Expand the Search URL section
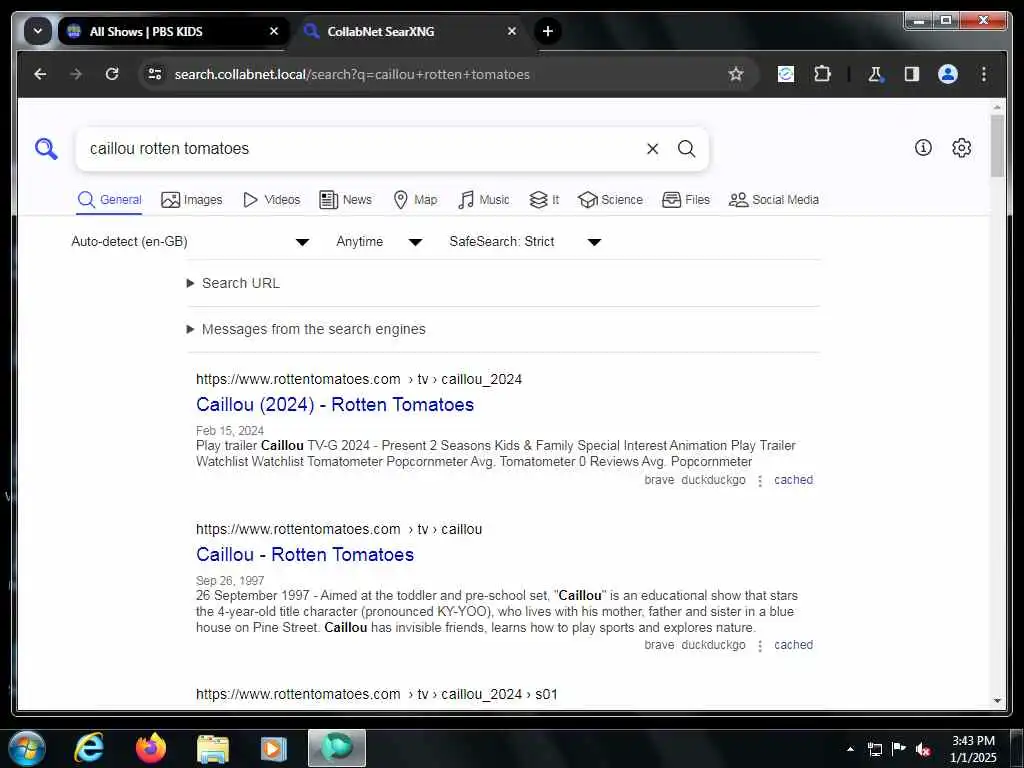 coord(234,283)
